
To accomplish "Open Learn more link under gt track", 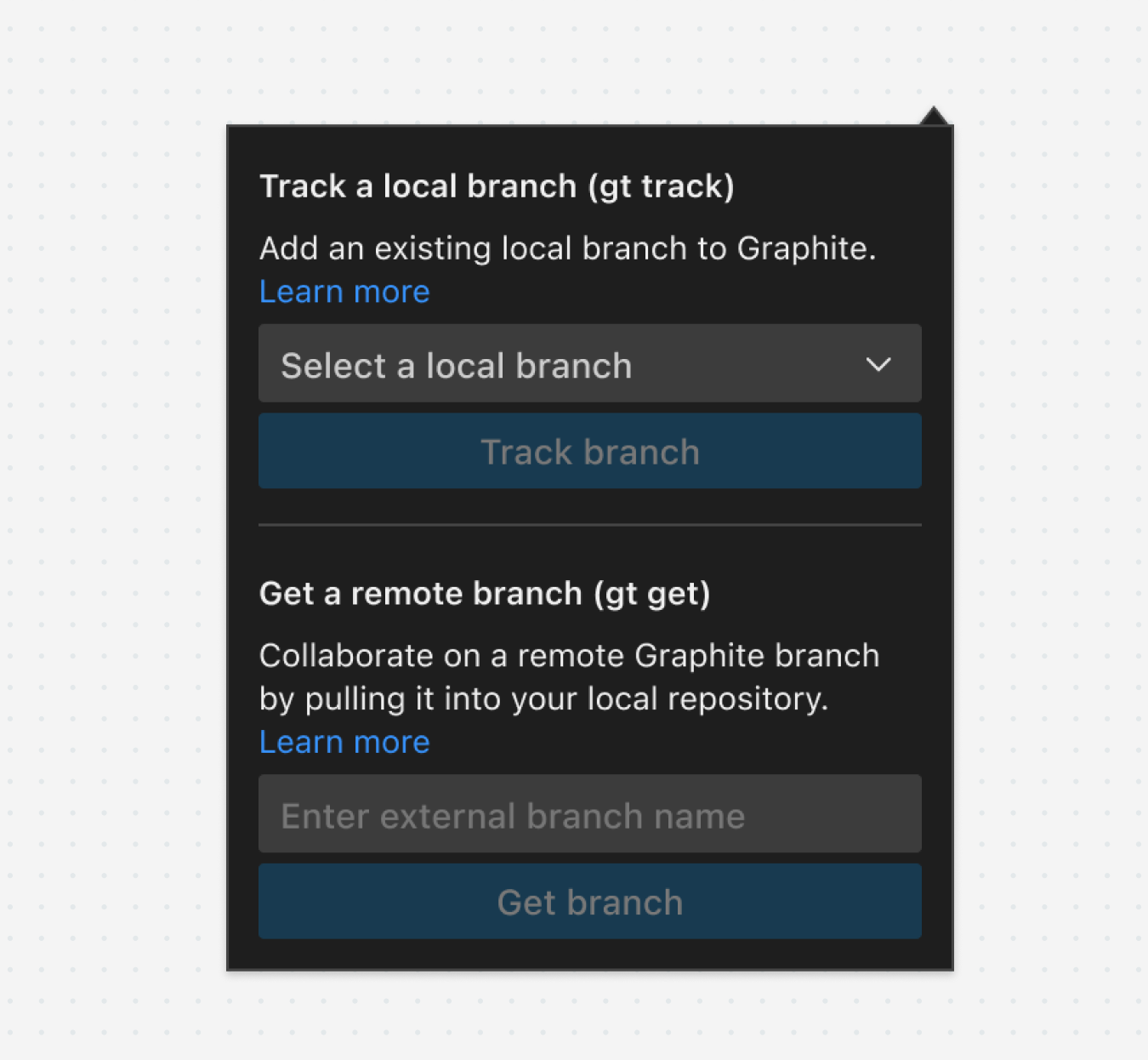I will point(344,292).
